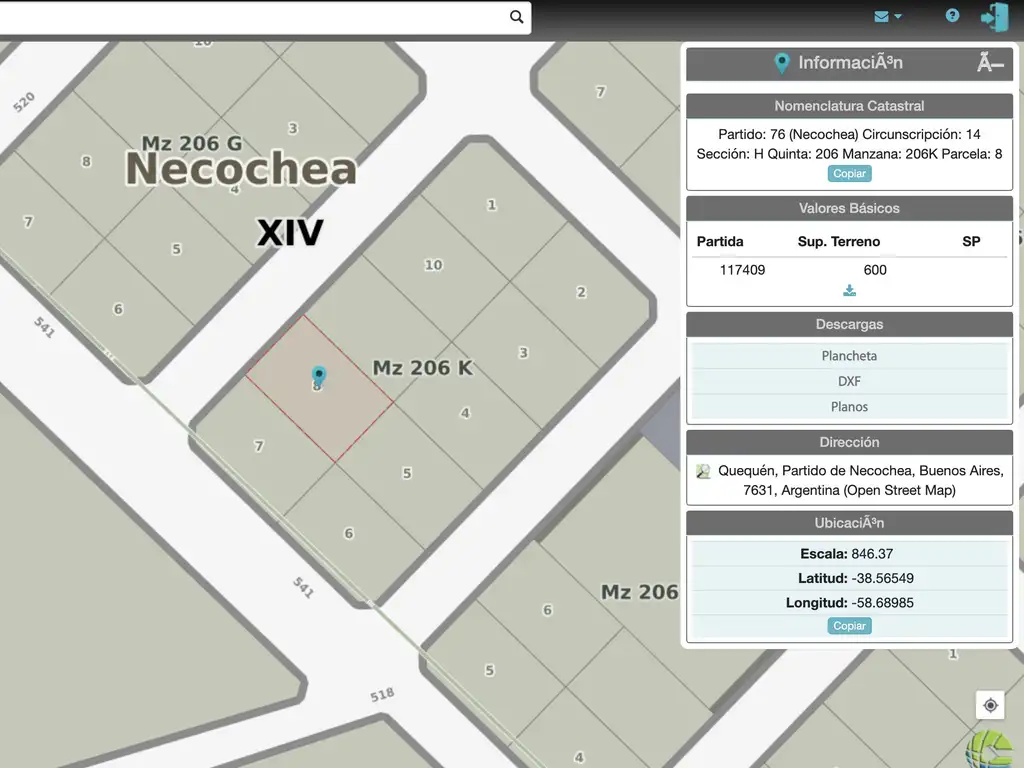Click the green globe logo
Screen dimensions: 1024x768
[992, 750]
